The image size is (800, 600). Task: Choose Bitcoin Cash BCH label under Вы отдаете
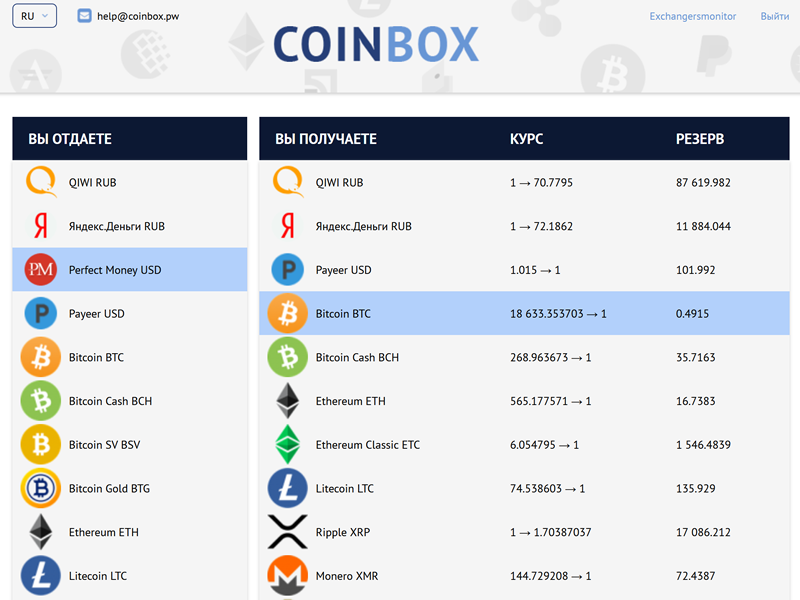click(x=110, y=402)
